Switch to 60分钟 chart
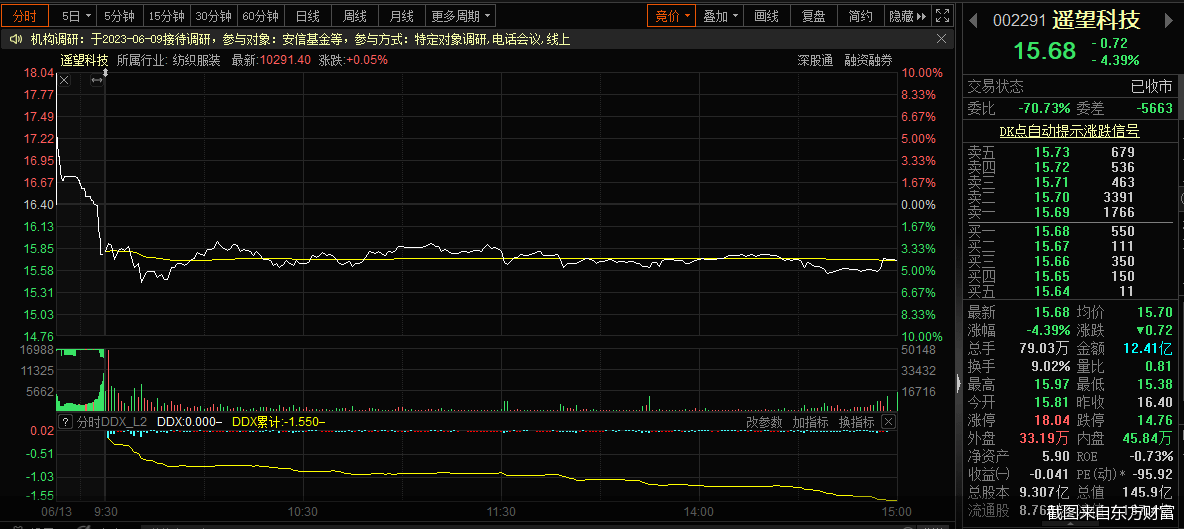Image resolution: width=1184 pixels, height=529 pixels. click(x=261, y=16)
